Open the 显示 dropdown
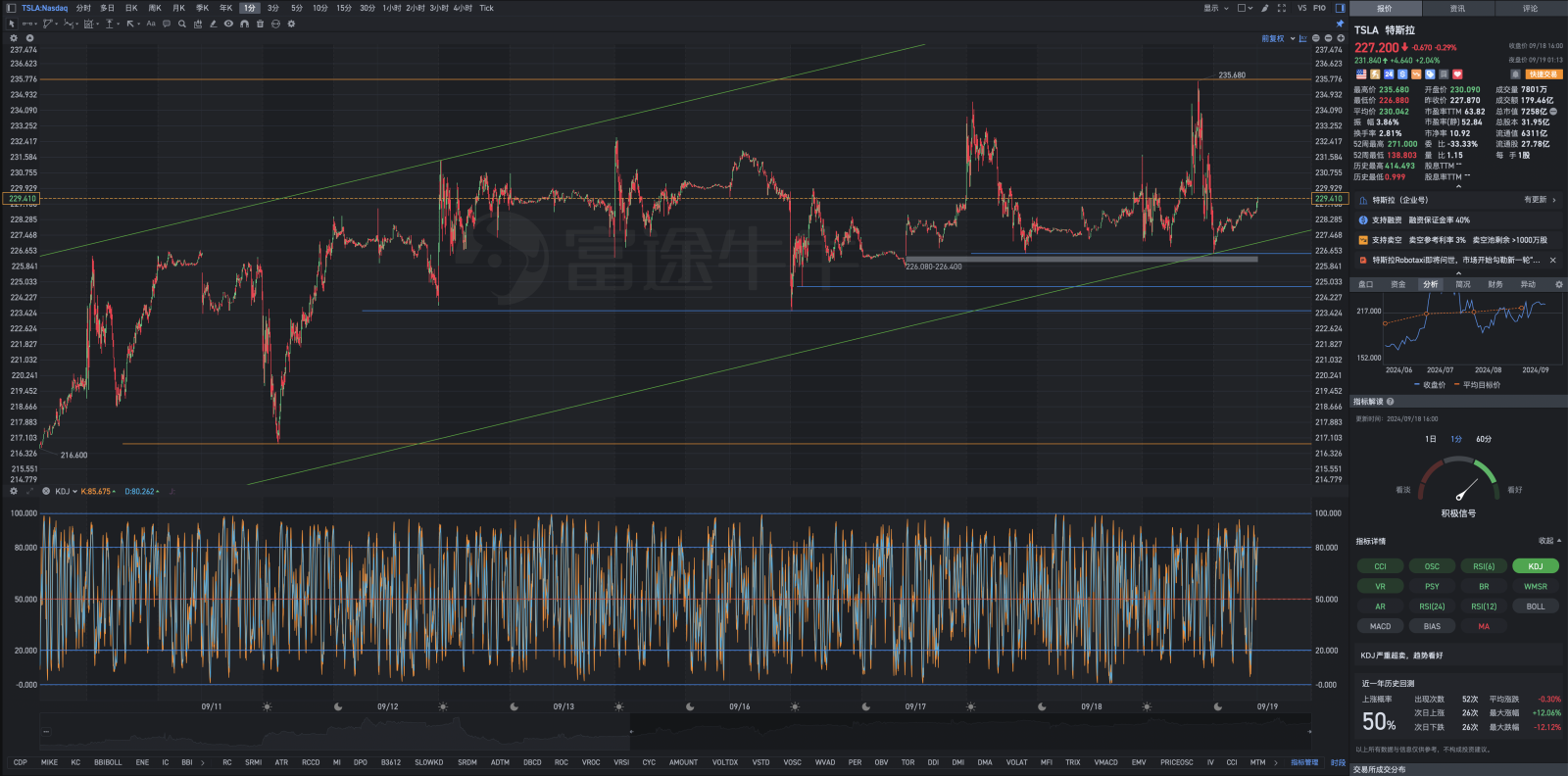This screenshot has width=1568, height=776. 1215,8
